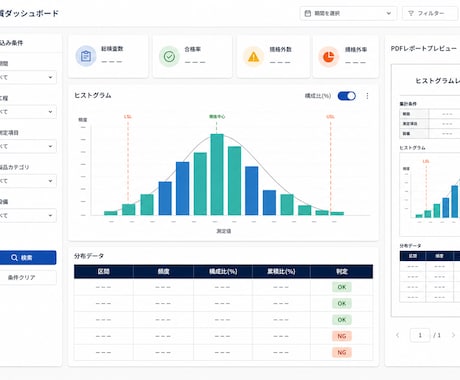Click the clear conditions button

click(x=27, y=277)
